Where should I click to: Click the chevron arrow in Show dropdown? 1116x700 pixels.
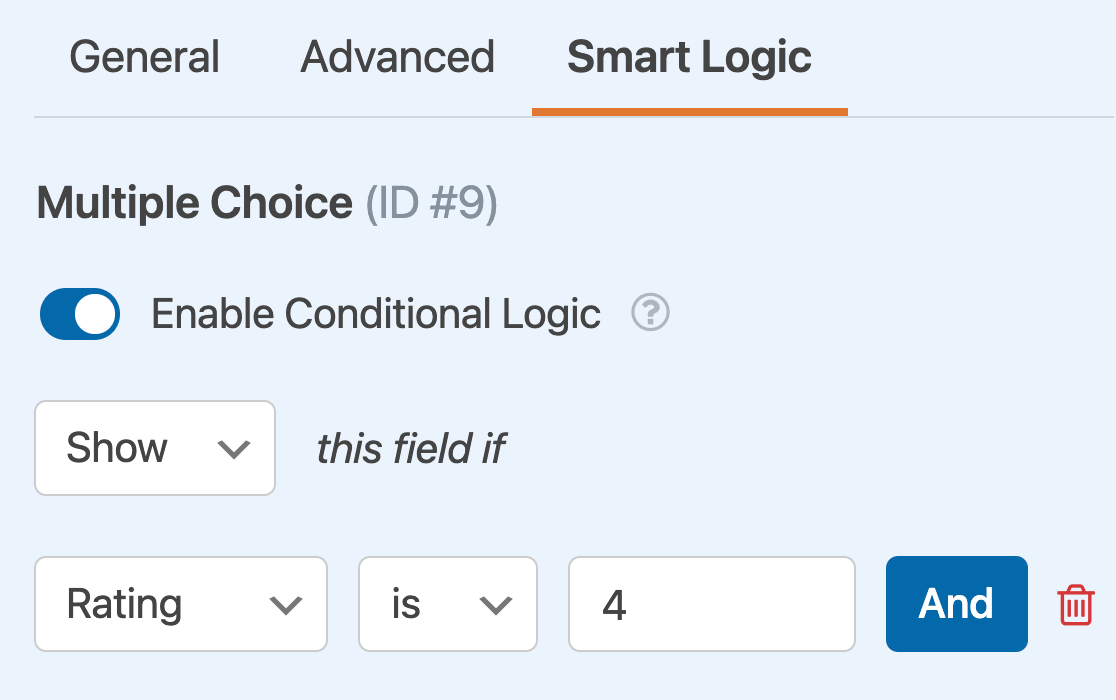click(x=233, y=449)
